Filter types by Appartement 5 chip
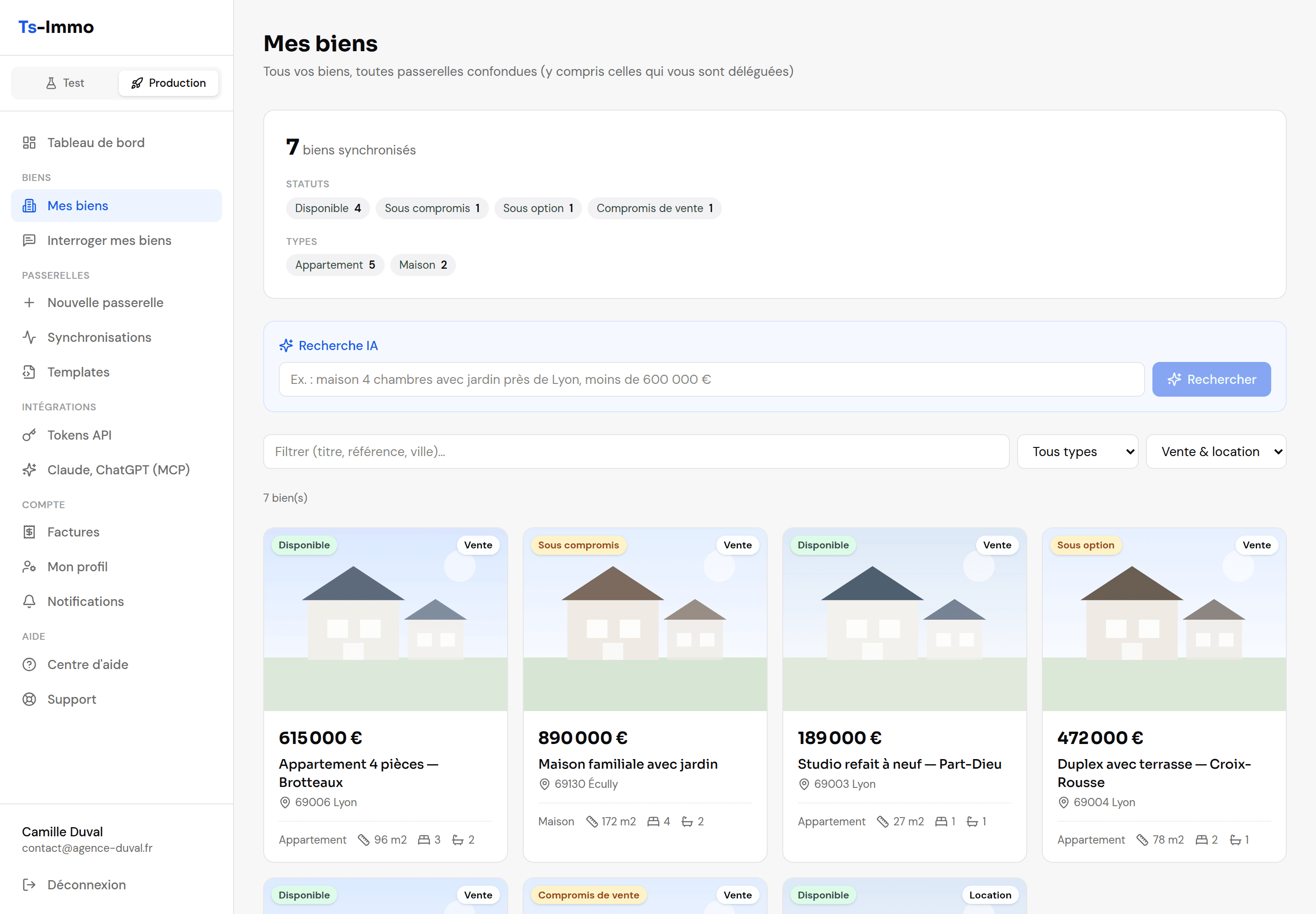The width and height of the screenshot is (1316, 914). coord(335,265)
